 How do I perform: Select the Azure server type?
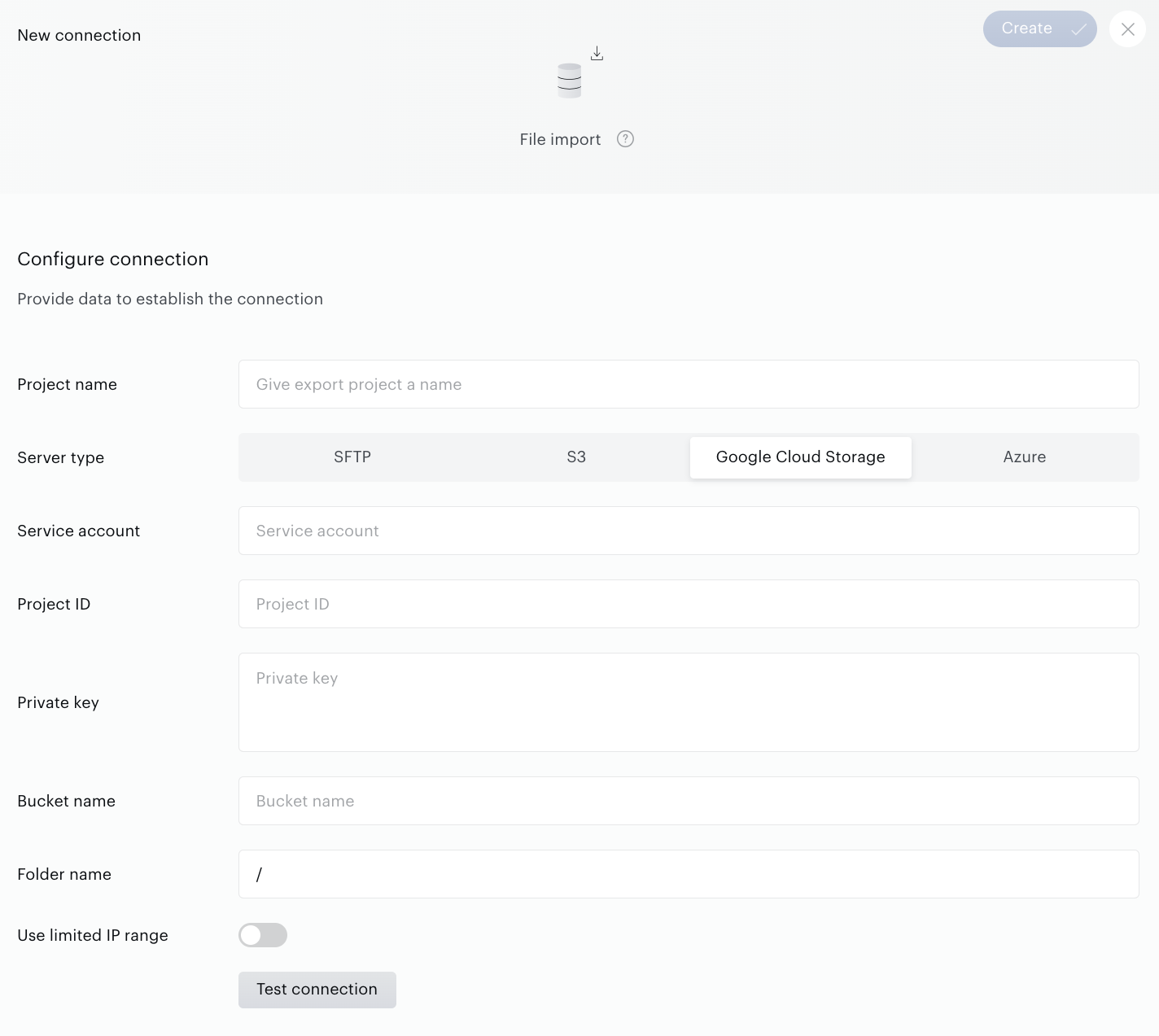[x=1025, y=457]
